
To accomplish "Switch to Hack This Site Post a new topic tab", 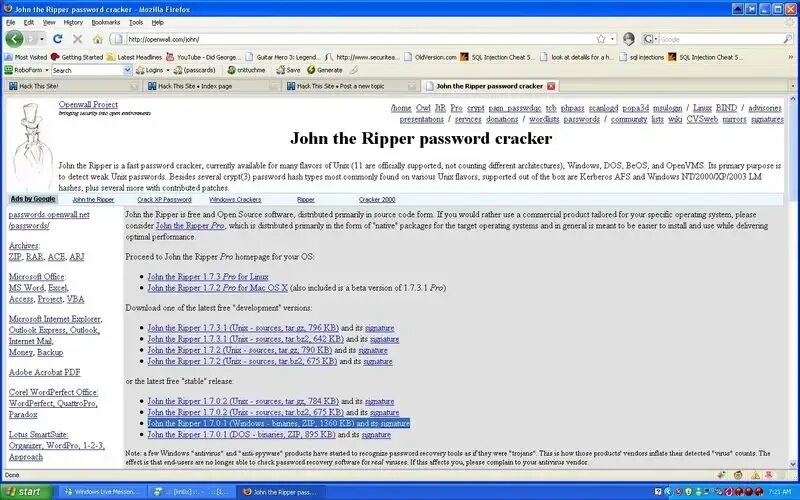I will [351, 86].
